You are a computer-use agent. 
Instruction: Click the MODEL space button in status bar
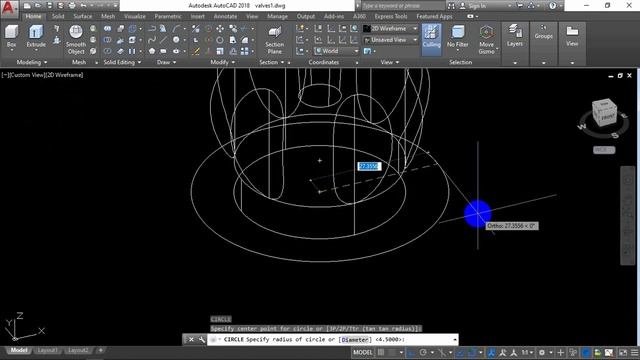(x=362, y=352)
